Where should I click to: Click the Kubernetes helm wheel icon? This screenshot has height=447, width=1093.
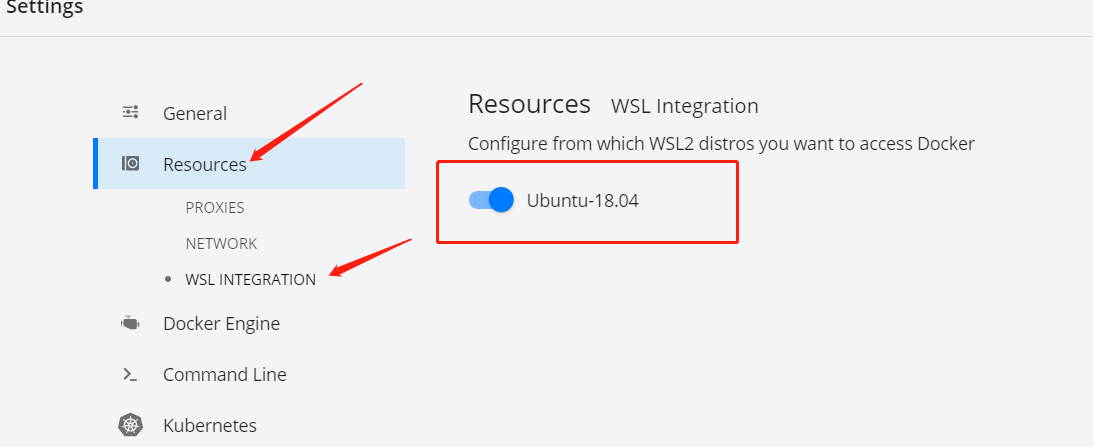click(130, 425)
